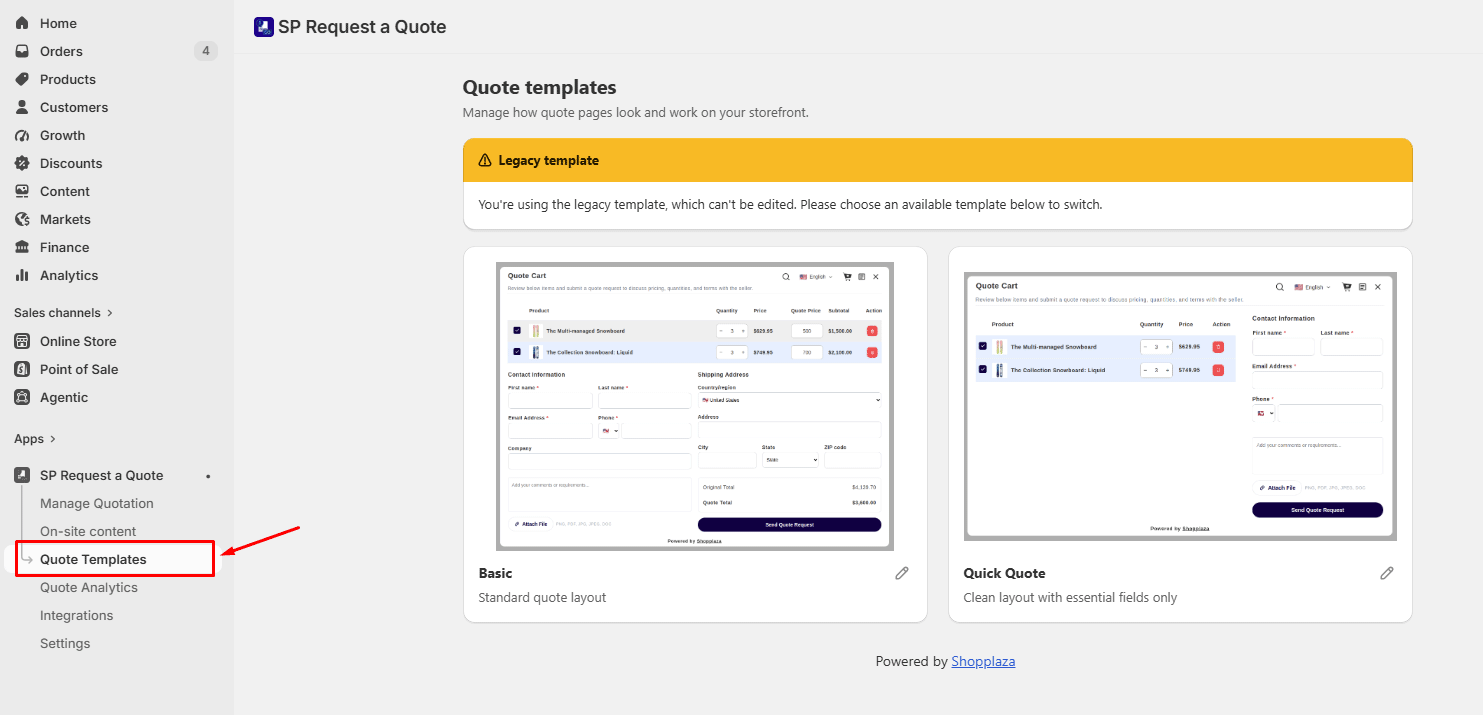Open the Content page link
This screenshot has width=1483, height=715.
coord(65,191)
